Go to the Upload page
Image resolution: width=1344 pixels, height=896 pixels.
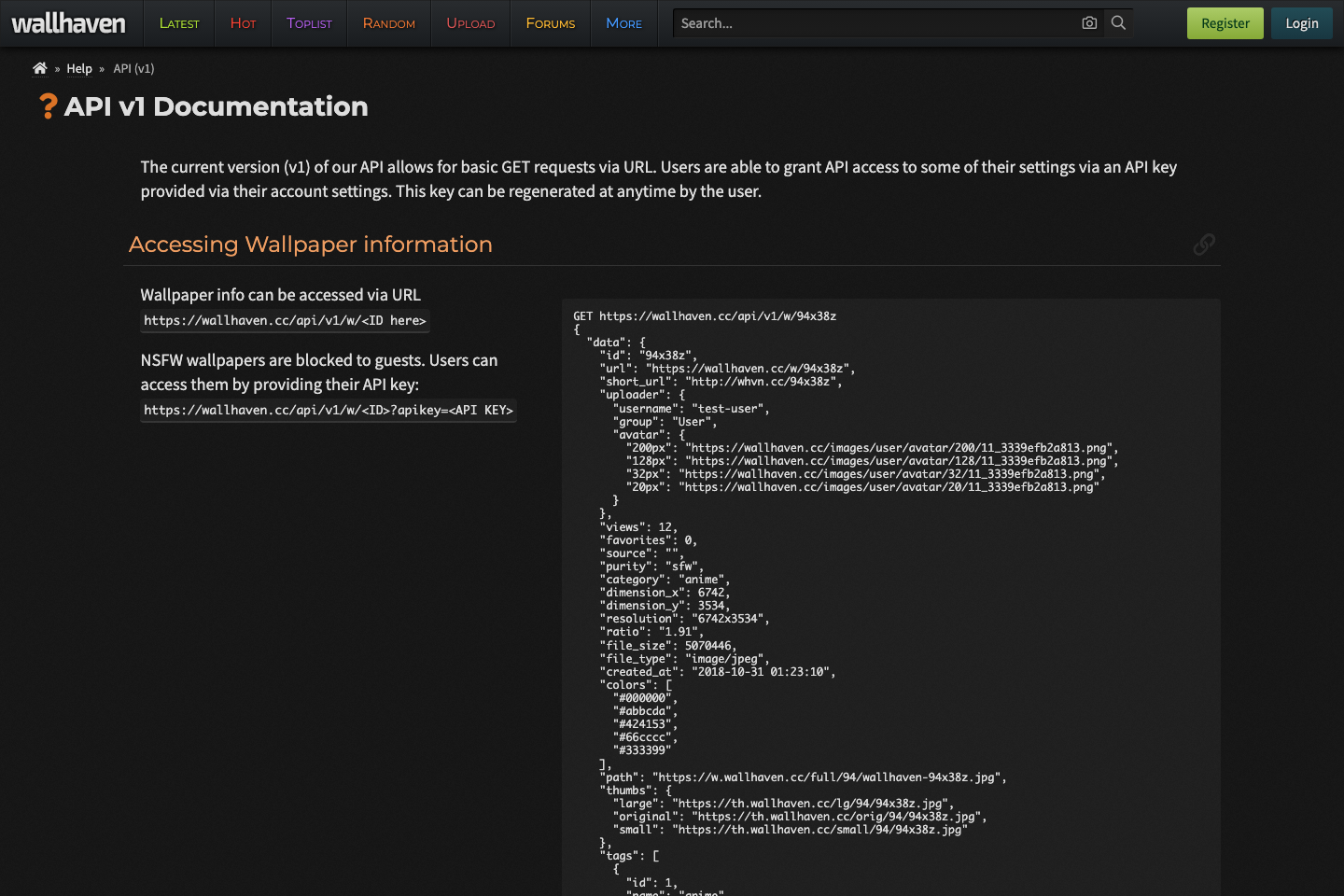click(469, 23)
